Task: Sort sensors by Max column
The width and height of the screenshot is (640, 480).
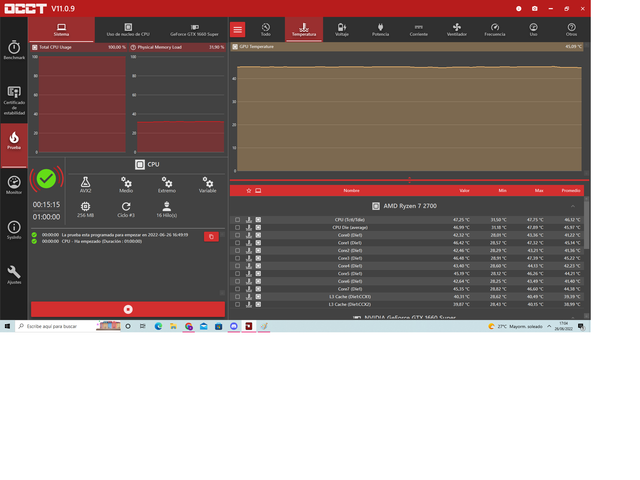Action: pos(539,191)
